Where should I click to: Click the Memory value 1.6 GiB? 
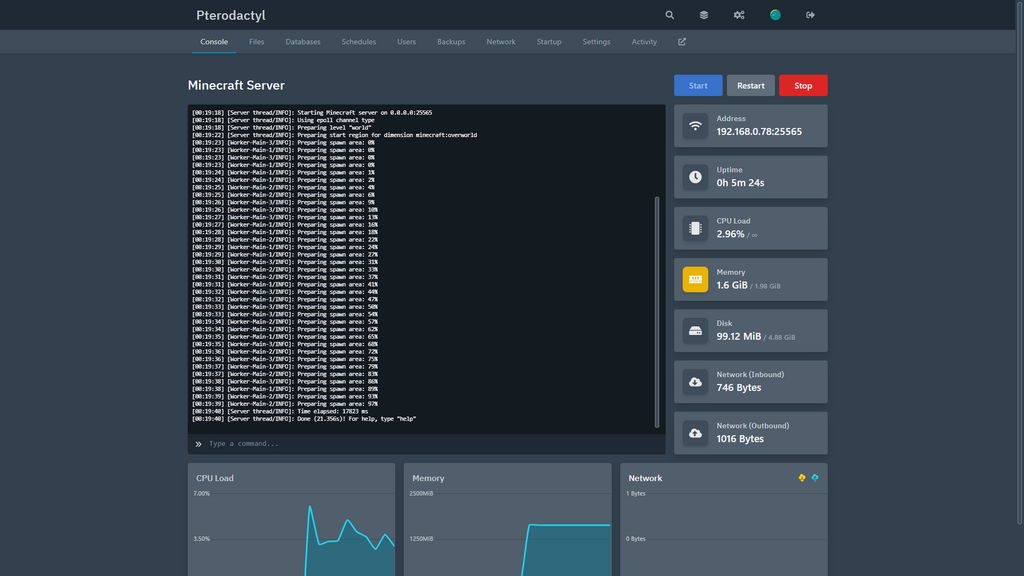731,285
